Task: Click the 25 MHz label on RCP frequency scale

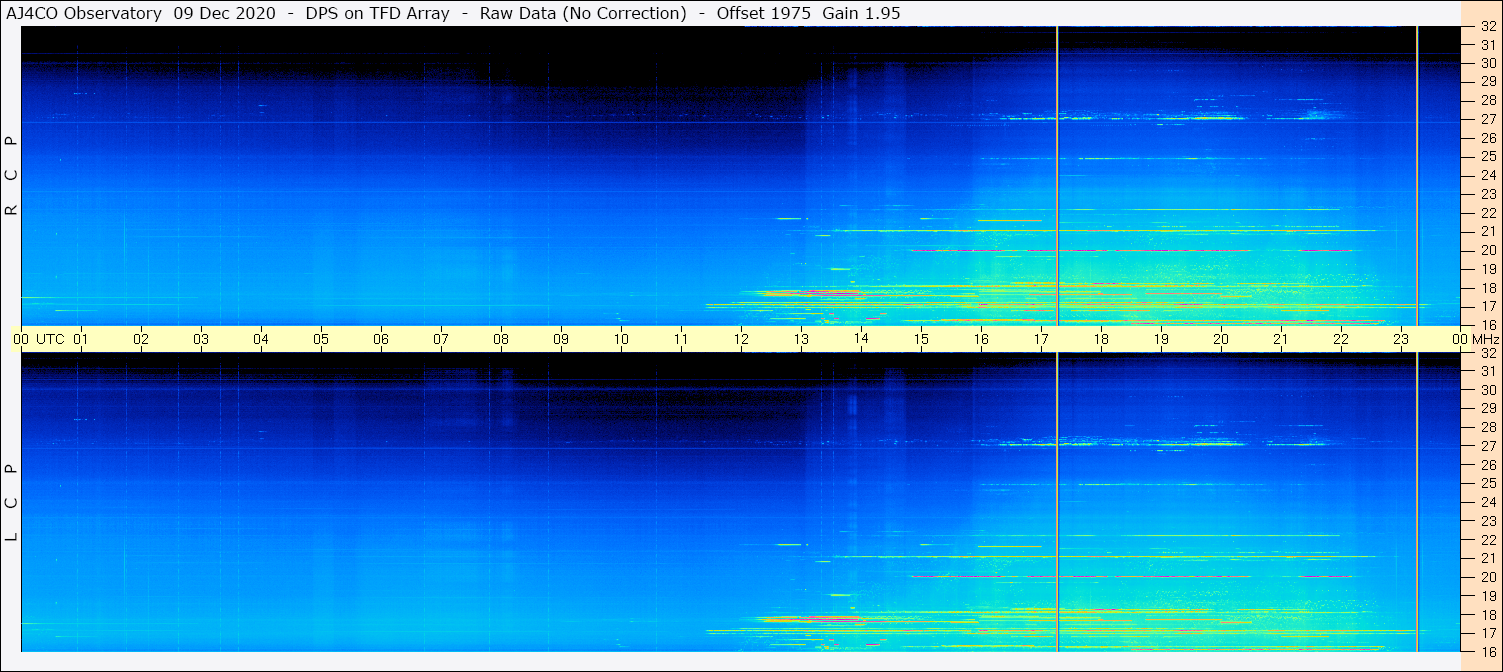Action: click(1487, 157)
